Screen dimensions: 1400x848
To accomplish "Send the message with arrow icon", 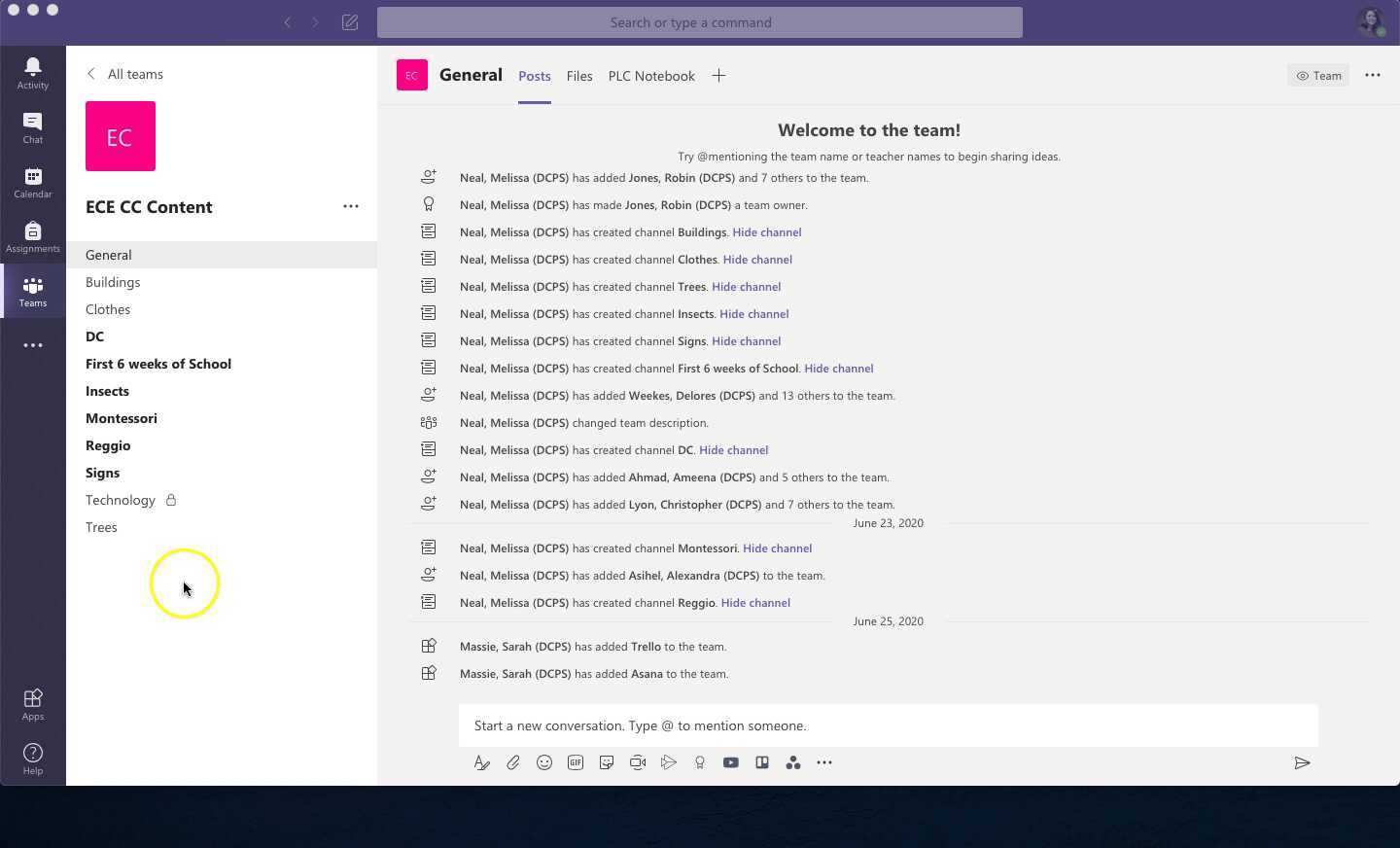I will point(1302,762).
